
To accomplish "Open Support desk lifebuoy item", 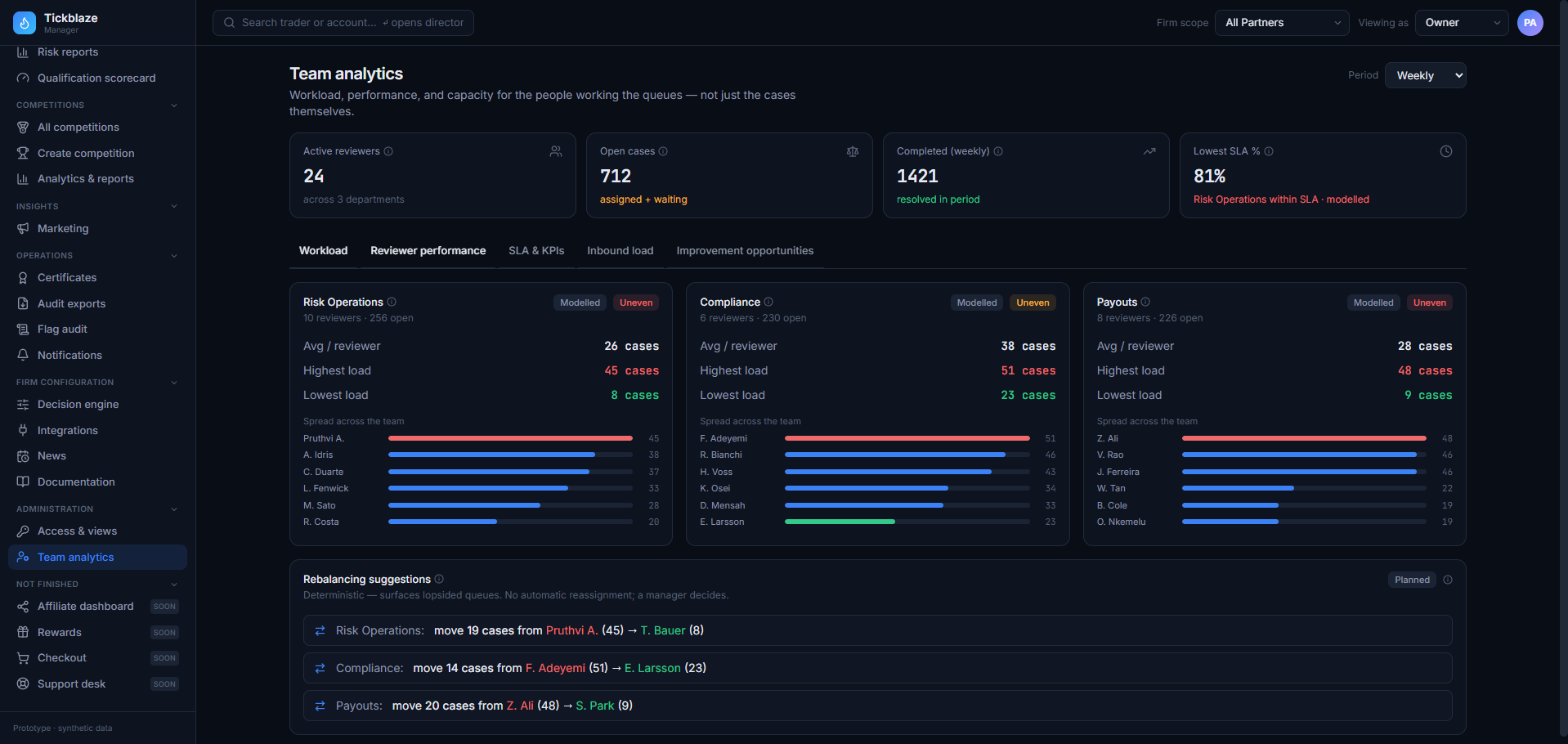I will coord(97,684).
